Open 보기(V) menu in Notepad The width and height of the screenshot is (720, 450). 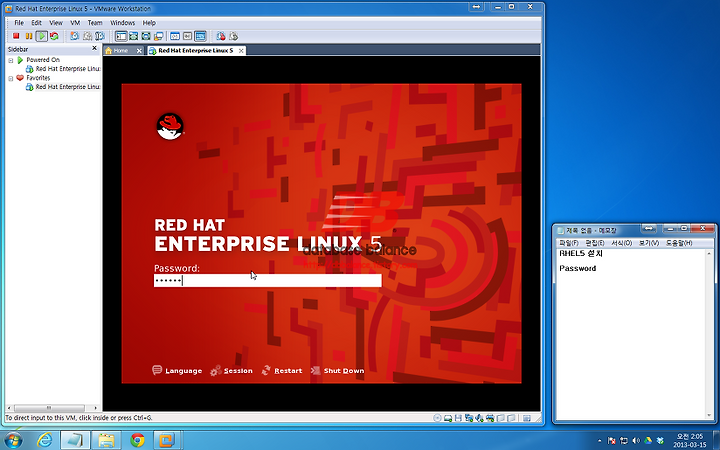click(649, 243)
